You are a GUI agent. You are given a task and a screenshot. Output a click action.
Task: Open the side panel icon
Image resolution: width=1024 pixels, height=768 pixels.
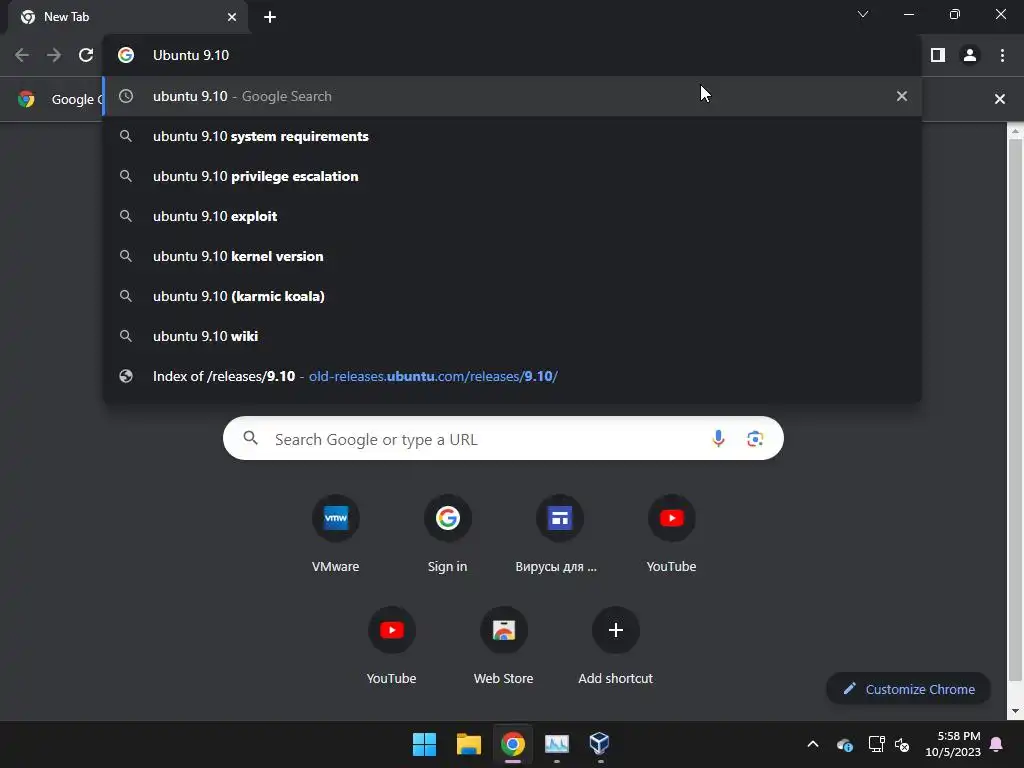938,55
